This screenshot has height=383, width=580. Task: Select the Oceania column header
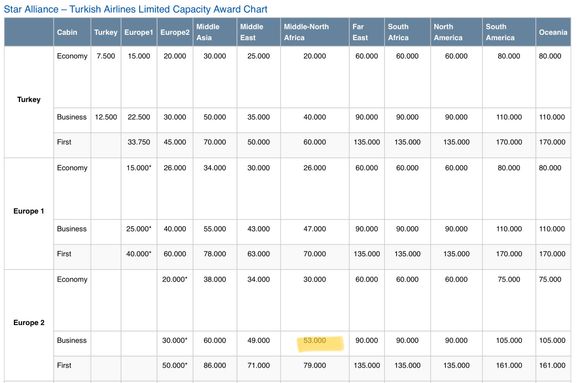tap(553, 32)
